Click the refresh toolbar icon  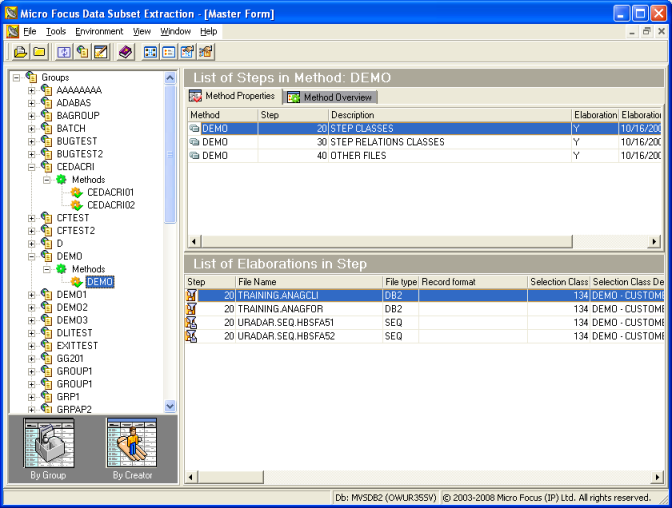pos(64,52)
